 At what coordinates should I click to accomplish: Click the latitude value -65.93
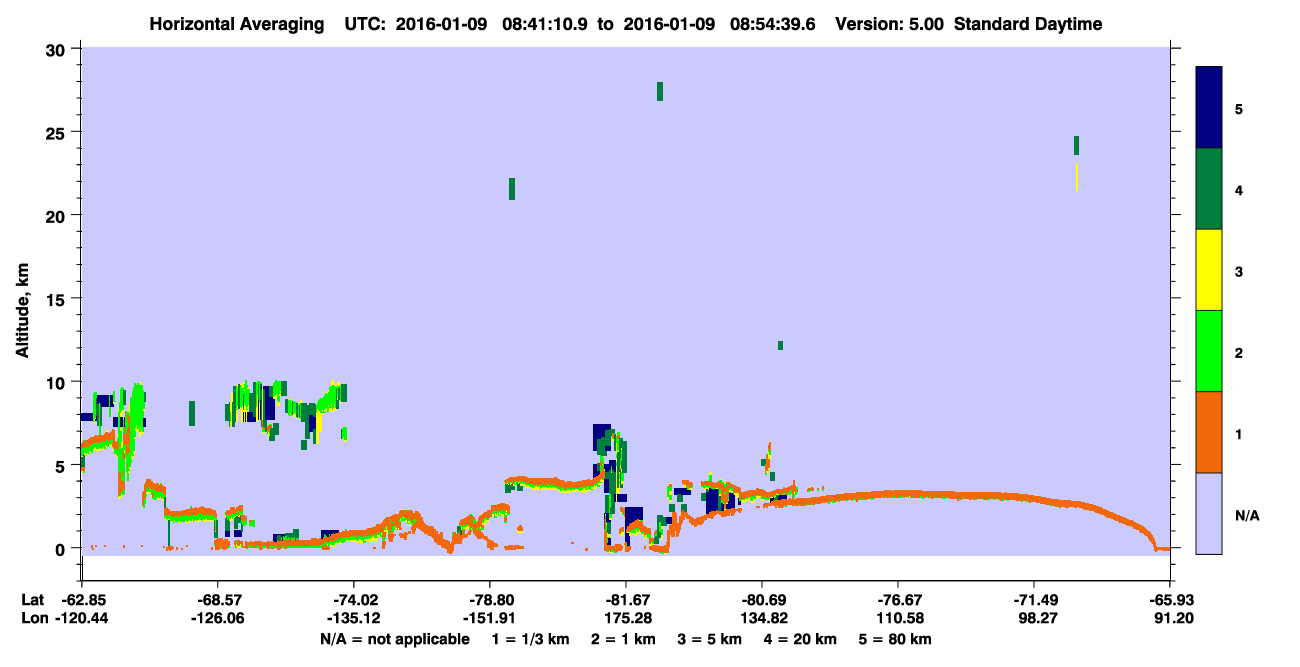[1170, 600]
